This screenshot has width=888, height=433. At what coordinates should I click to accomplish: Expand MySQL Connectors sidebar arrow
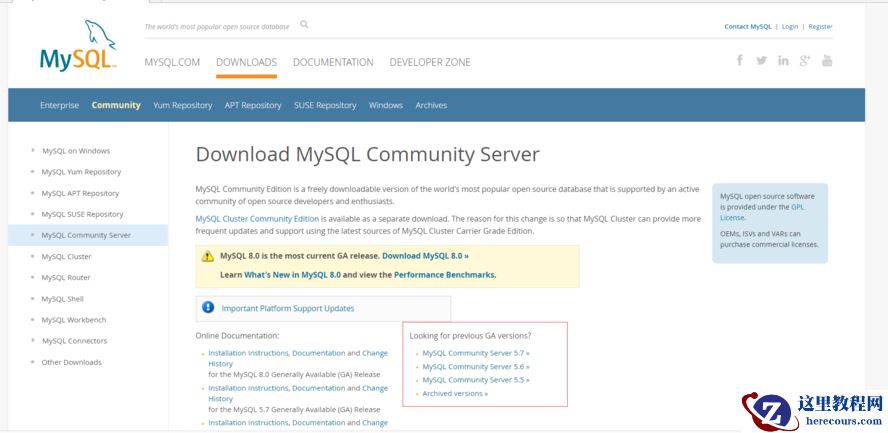point(33,341)
